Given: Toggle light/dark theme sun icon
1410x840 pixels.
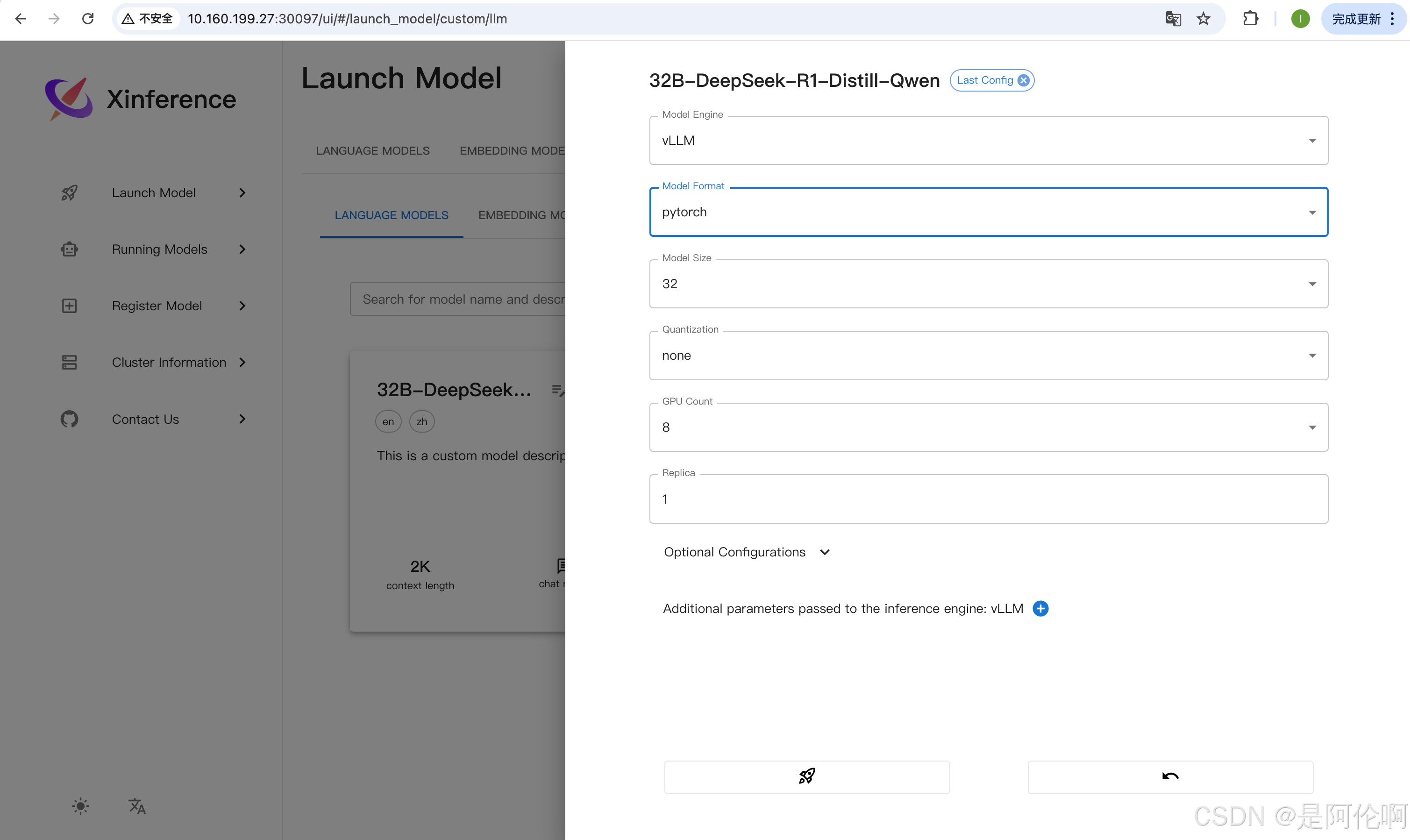Looking at the screenshot, I should tap(80, 806).
